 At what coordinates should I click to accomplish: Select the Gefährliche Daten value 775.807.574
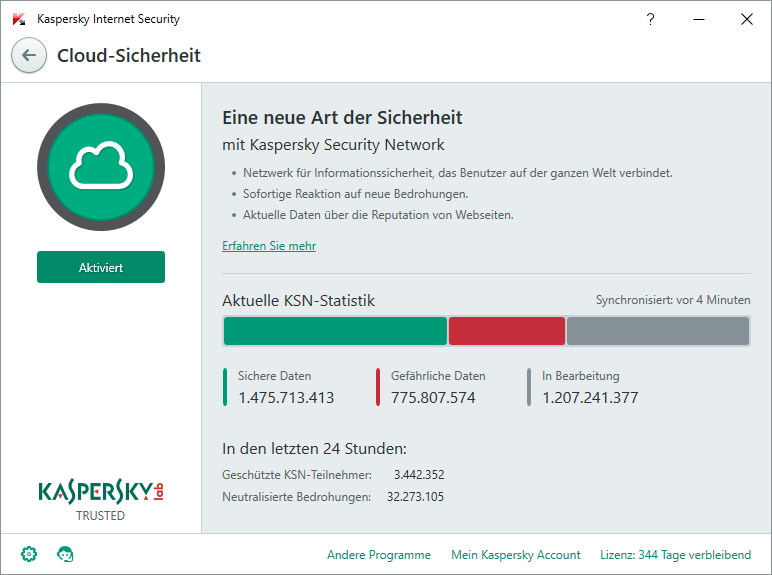click(433, 397)
